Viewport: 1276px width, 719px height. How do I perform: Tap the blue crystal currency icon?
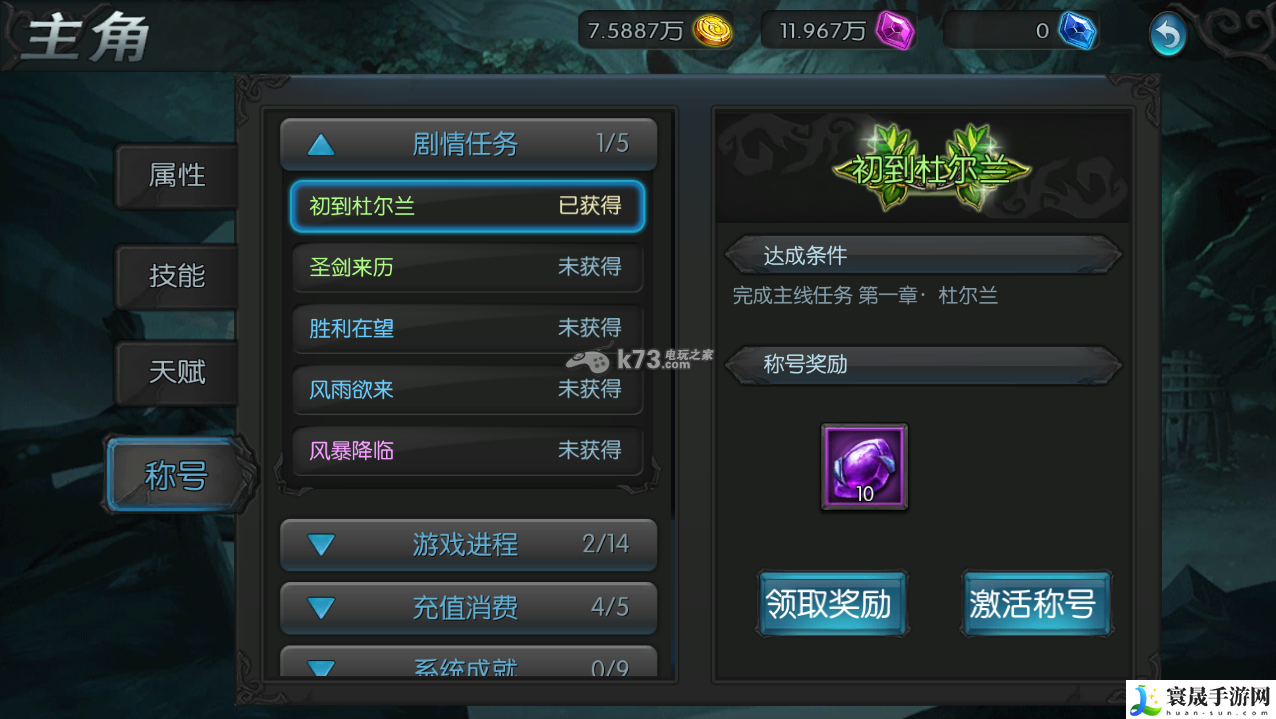1077,31
